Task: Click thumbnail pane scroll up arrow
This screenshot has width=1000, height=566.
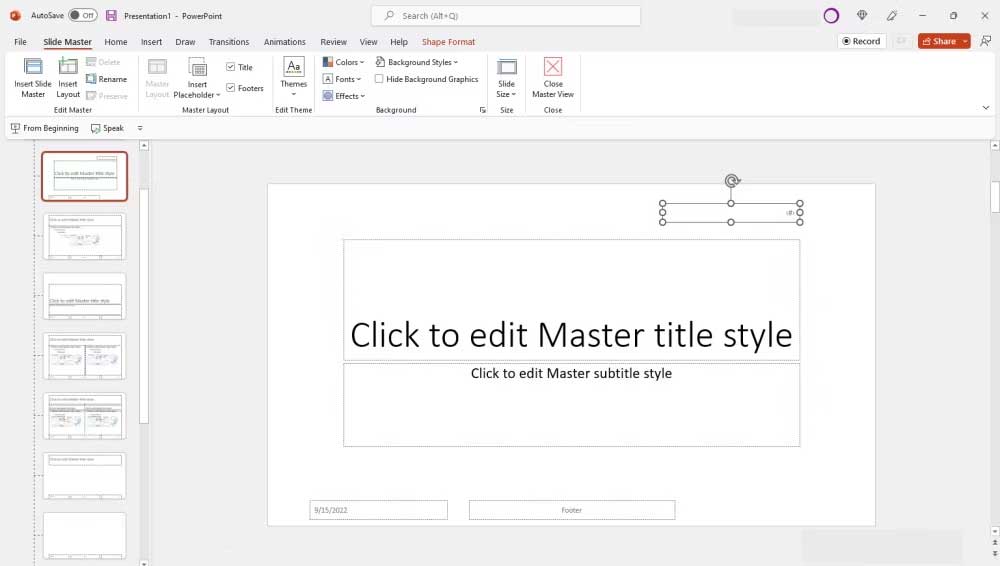Action: [144, 145]
